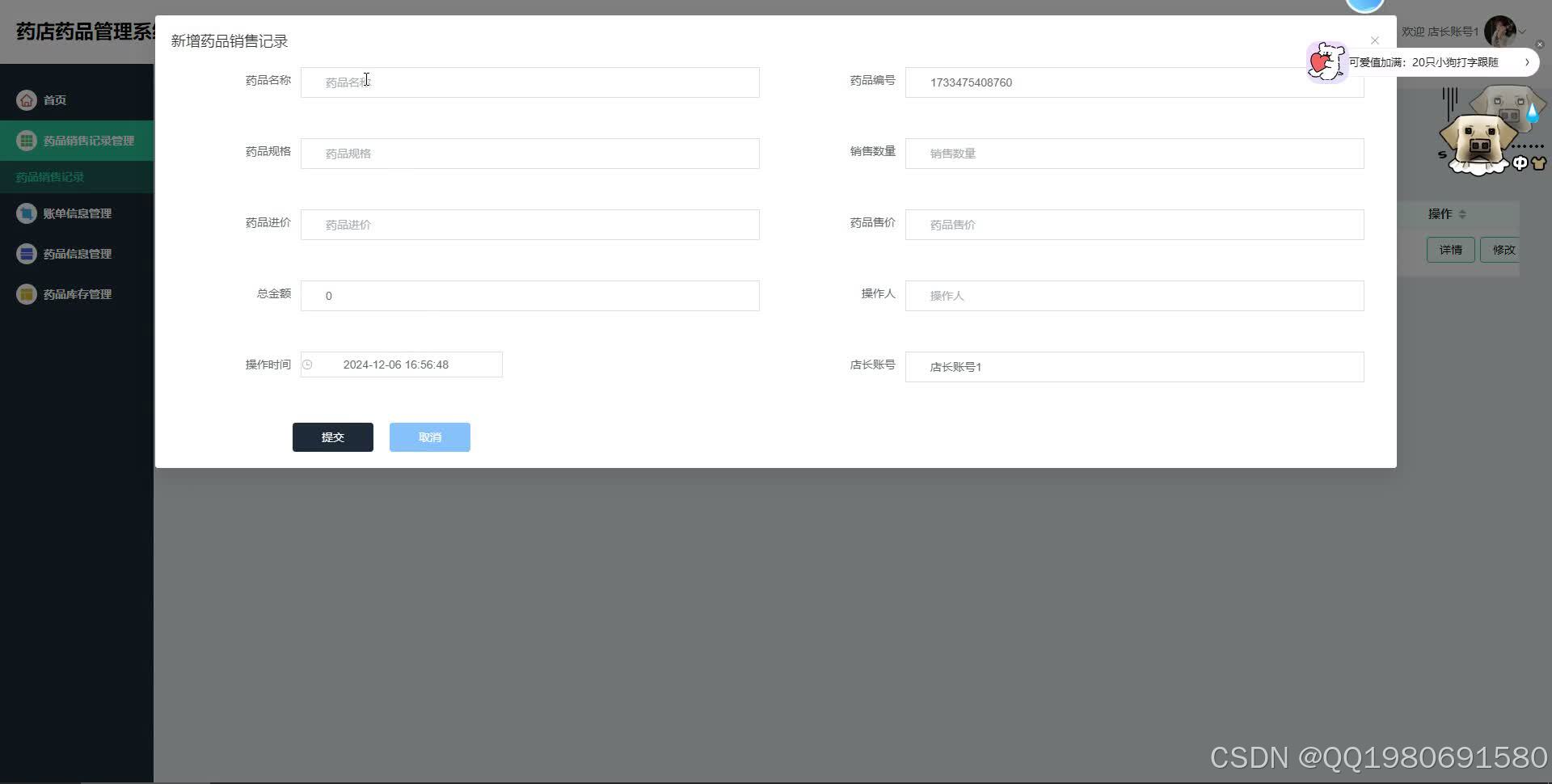
Task: Click the 首页 home icon in sidebar
Action: pos(27,100)
